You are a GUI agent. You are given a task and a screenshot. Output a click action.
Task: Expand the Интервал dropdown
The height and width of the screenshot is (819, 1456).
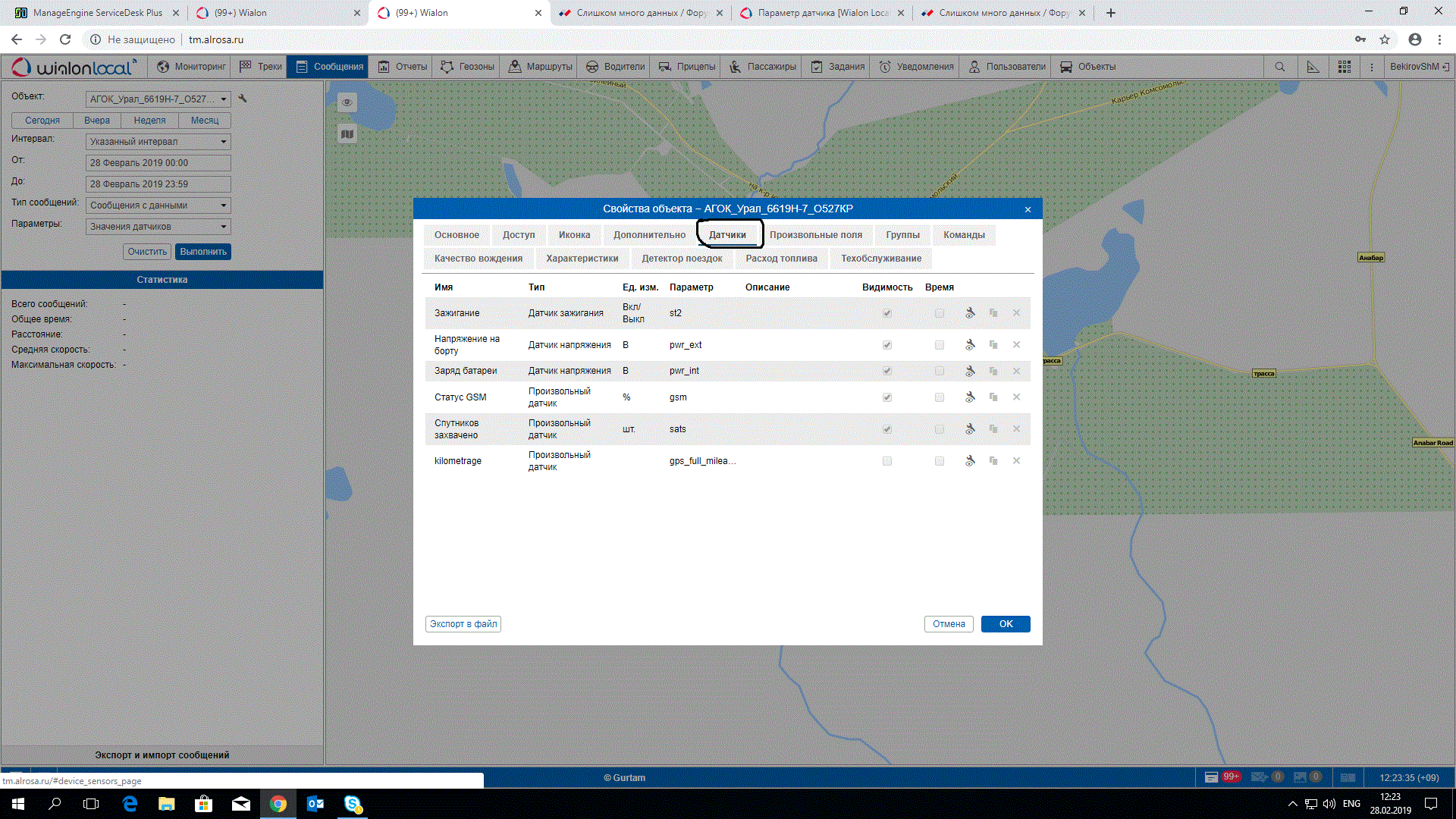click(x=158, y=142)
